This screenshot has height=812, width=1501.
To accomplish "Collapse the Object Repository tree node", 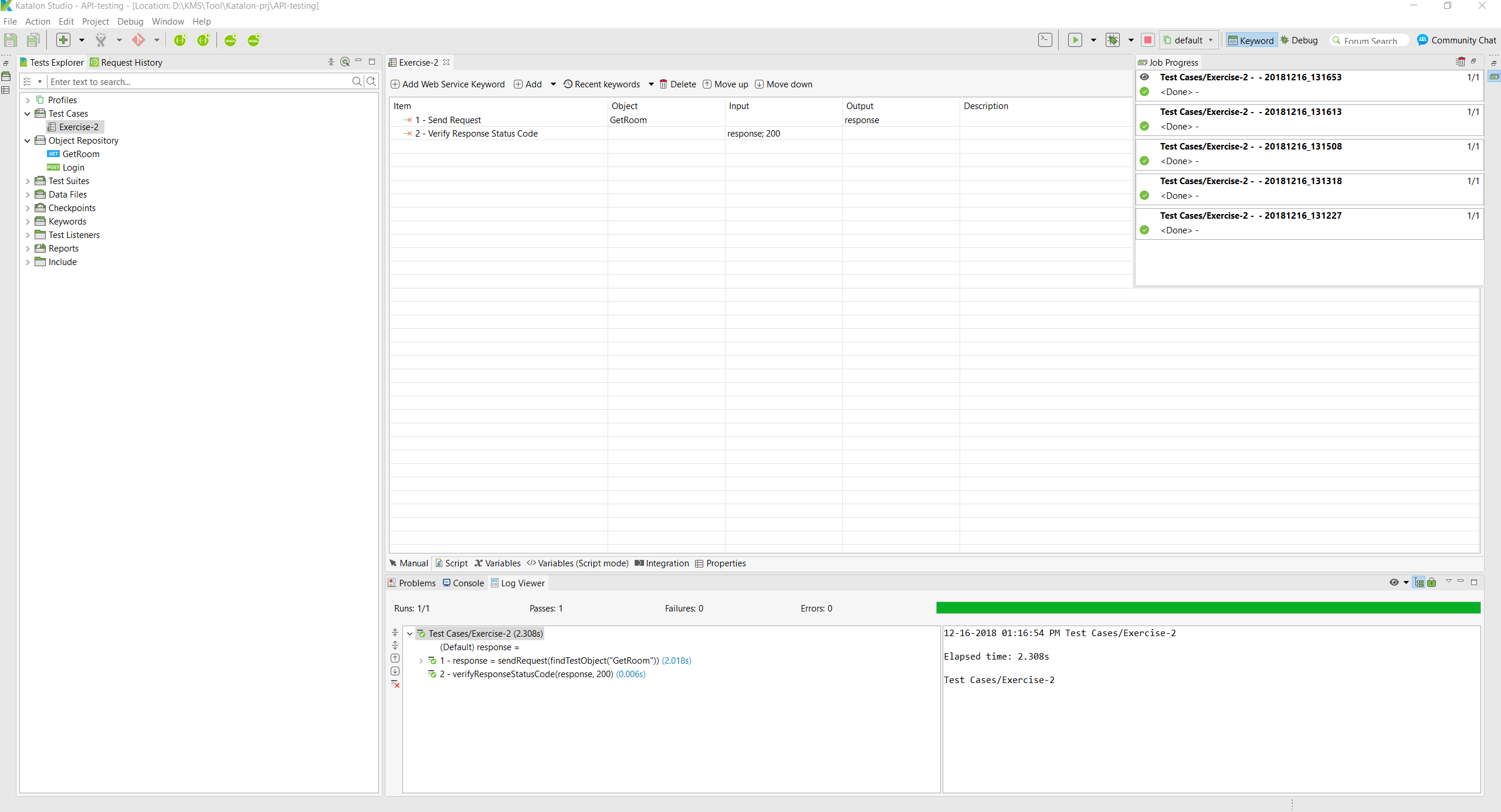I will 28,141.
